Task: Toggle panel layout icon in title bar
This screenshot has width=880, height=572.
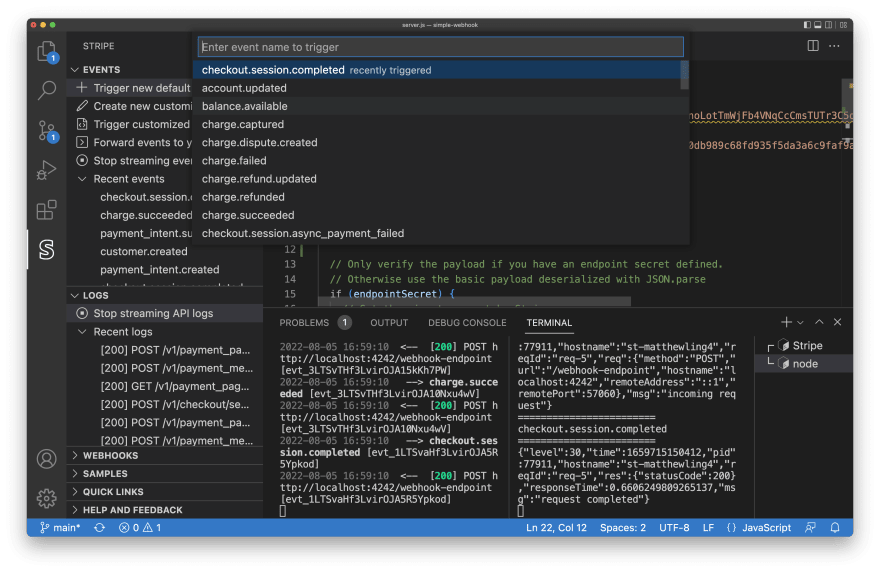Action: (x=818, y=25)
